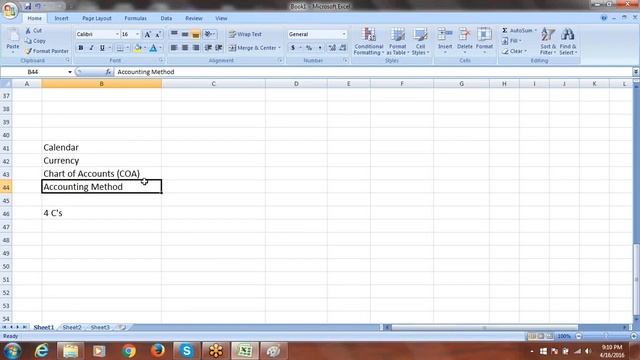Apply Percent Style format
640x360 pixels.
(x=309, y=48)
